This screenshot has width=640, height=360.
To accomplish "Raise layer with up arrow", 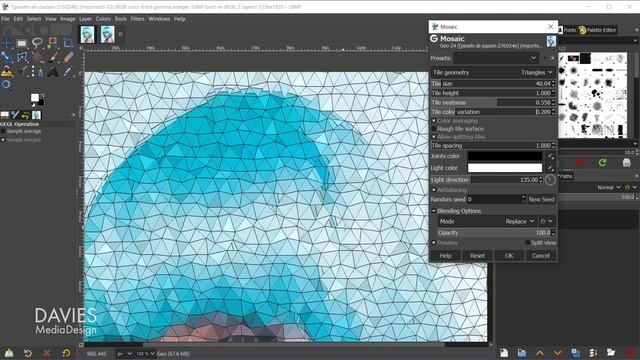I will 540,353.
